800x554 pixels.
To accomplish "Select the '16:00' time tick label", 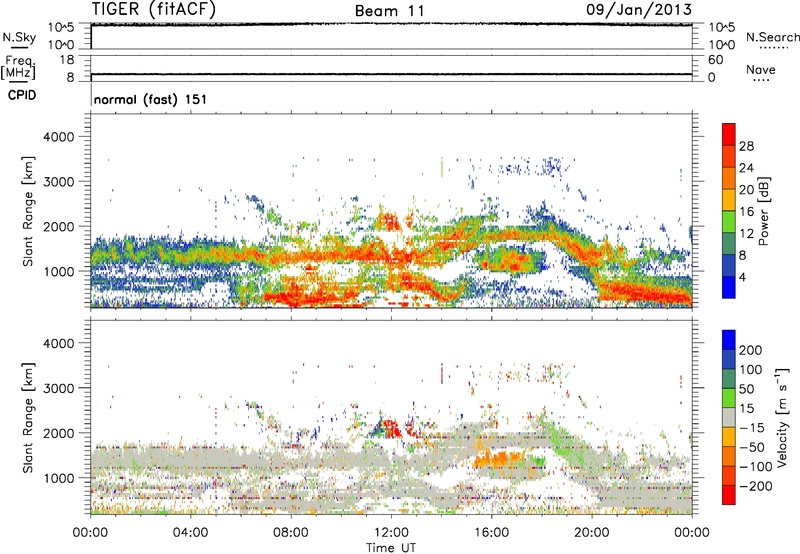I will click(492, 533).
